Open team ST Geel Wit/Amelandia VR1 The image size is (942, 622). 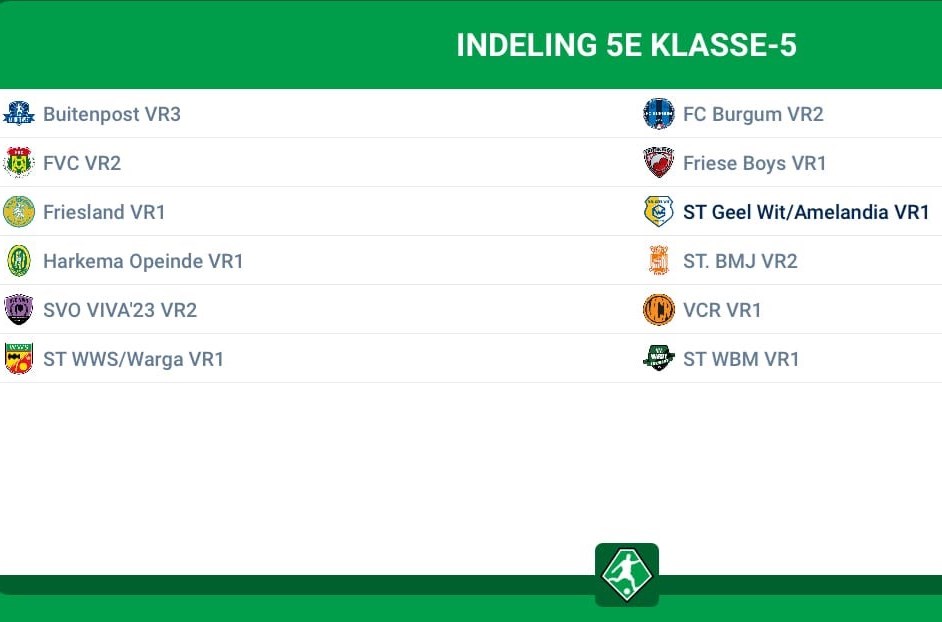click(806, 212)
